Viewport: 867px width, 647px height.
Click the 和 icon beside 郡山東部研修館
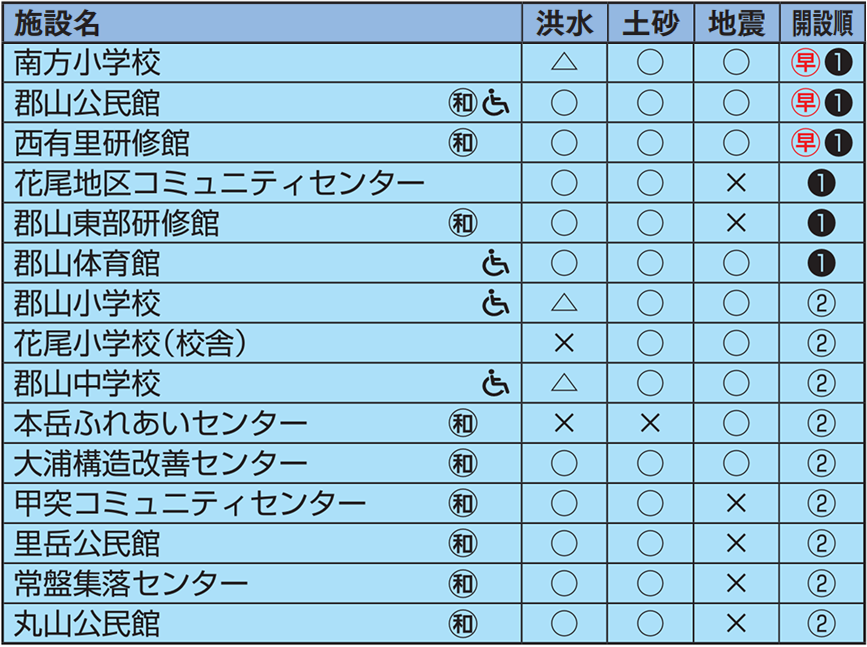(463, 223)
